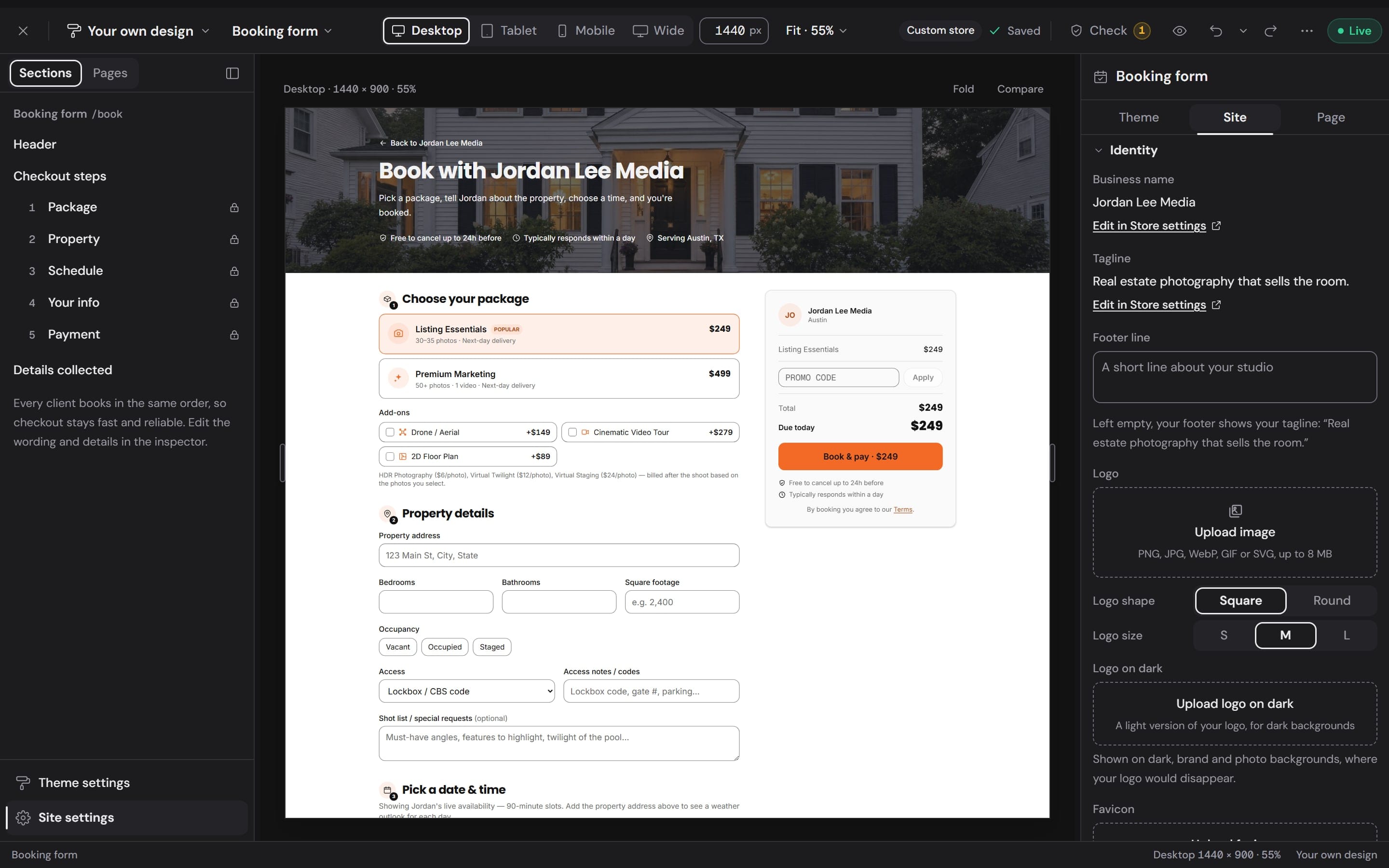Image resolution: width=1389 pixels, height=868 pixels.
Task: Switch to Tablet viewport
Action: point(509,31)
